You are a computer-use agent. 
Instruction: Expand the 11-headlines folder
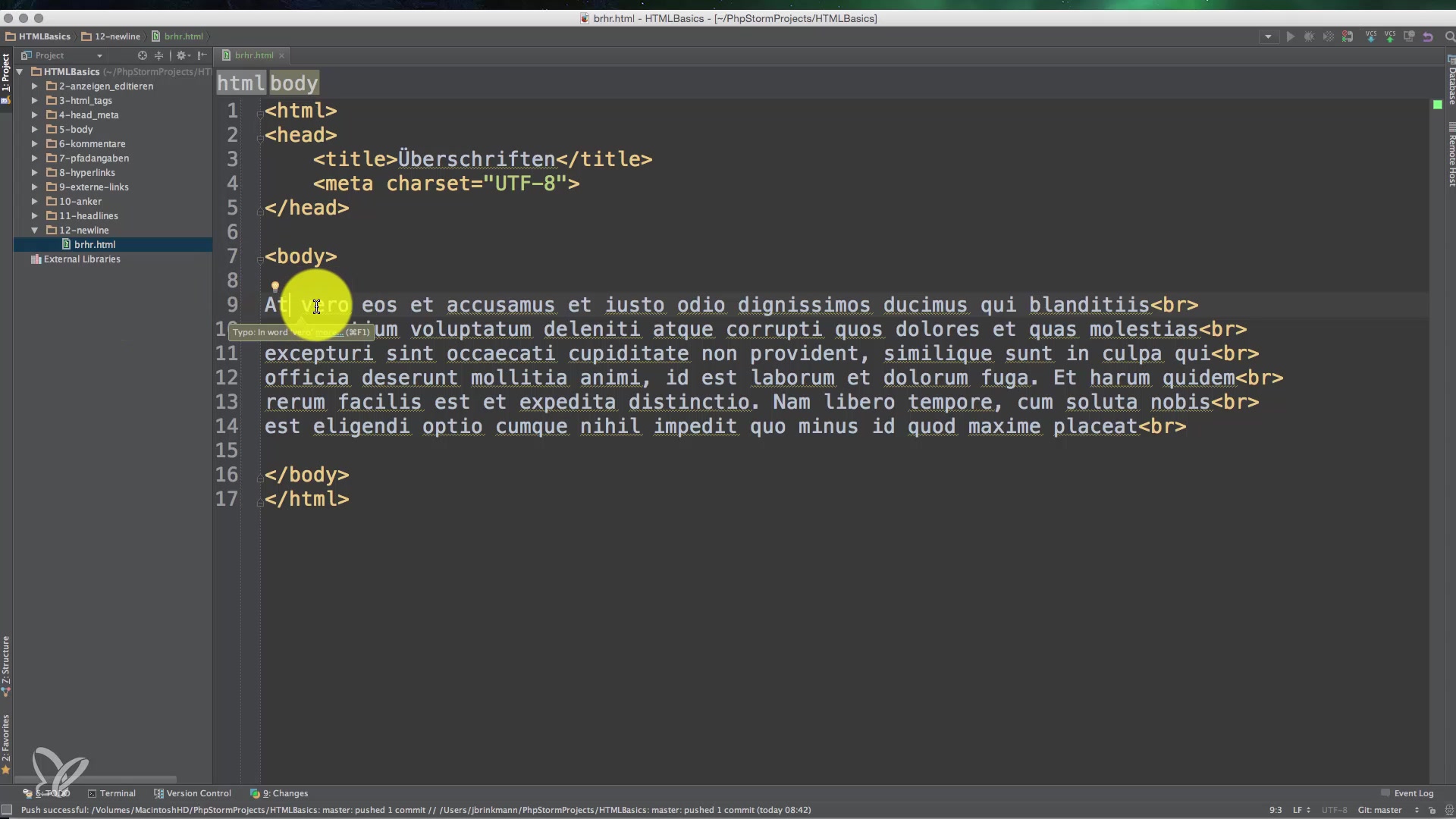pos(34,216)
